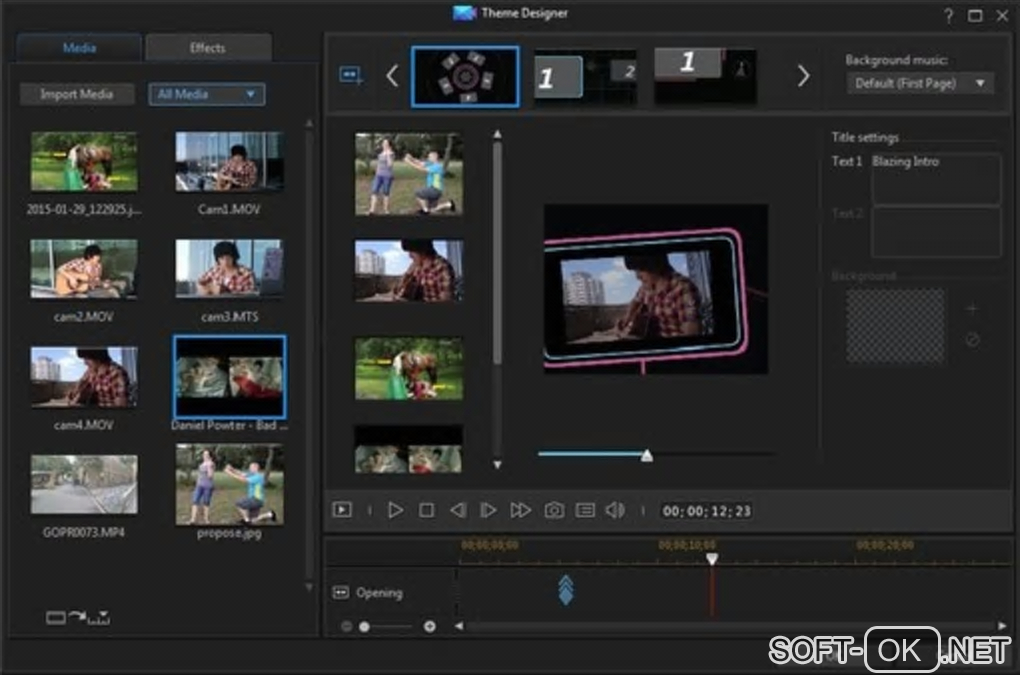This screenshot has height=675, width=1020.
Task: Switch to the Media tab
Action: (80, 48)
